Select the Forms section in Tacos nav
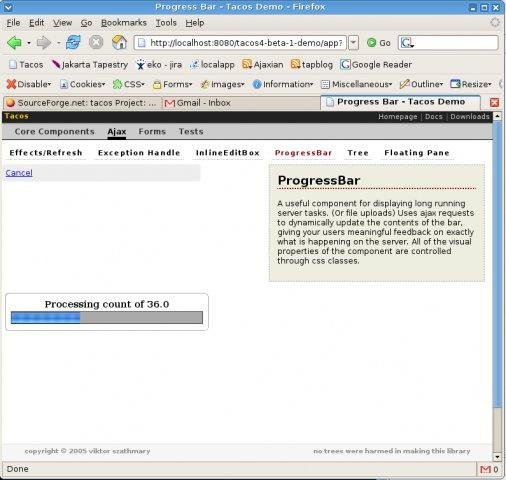The width and height of the screenshot is (506, 480). [152, 131]
